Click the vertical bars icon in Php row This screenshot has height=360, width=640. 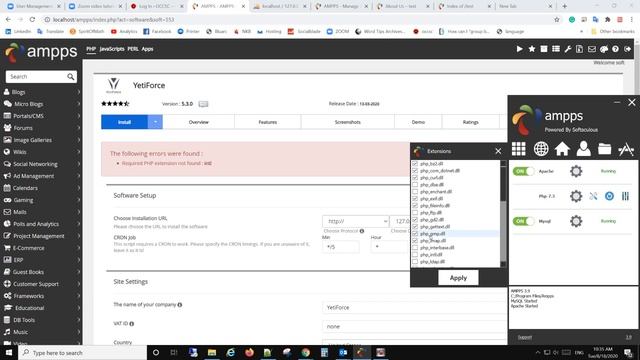pos(625,196)
